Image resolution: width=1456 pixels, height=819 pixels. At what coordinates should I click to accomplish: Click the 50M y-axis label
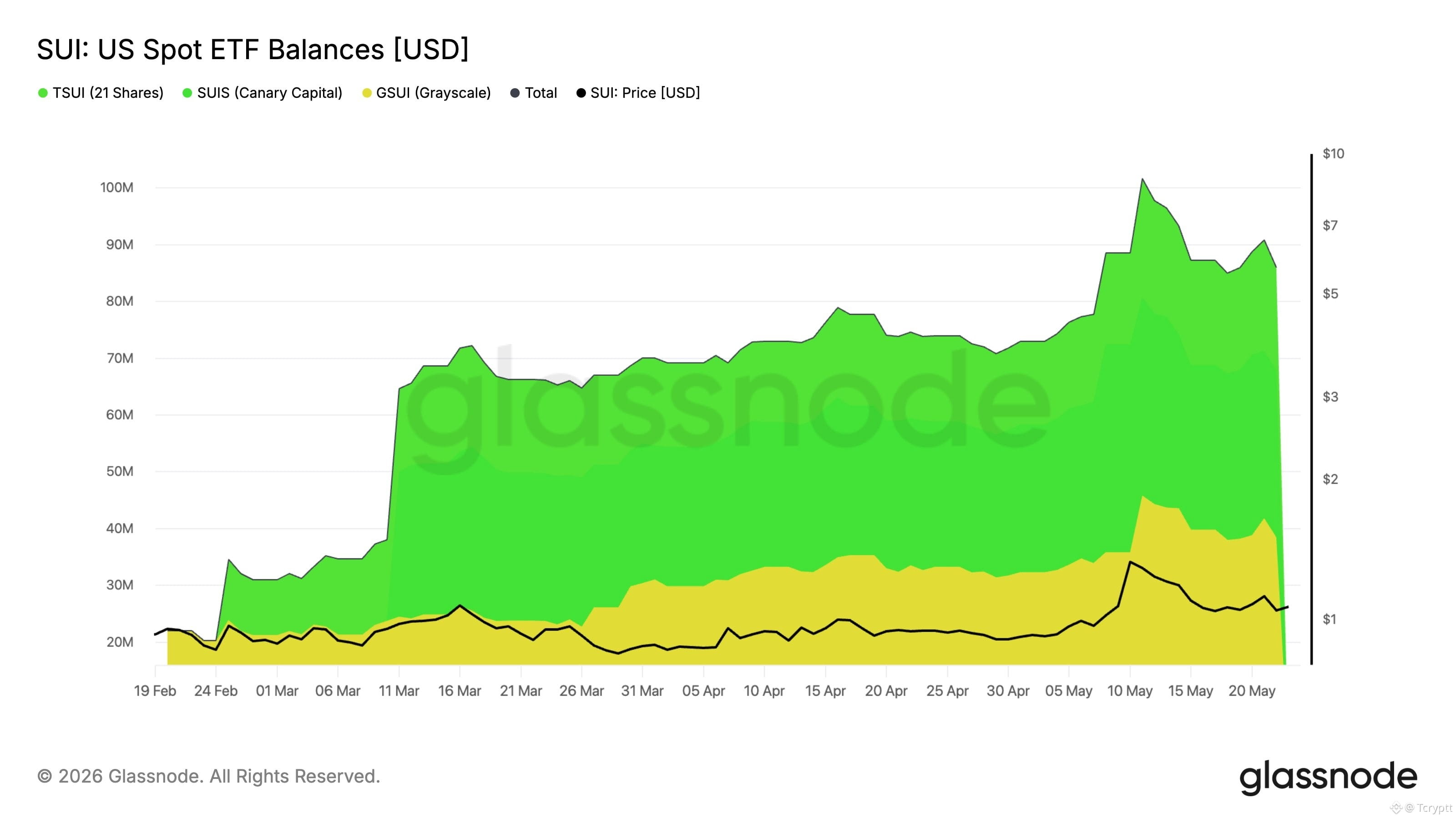pyautogui.click(x=120, y=471)
